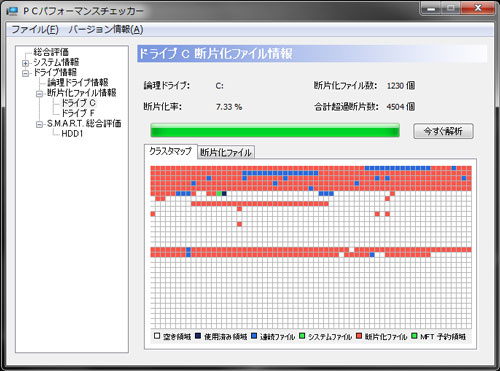This screenshot has height=371, width=500.
Task: Switch to the クラスタマップ tab
Action: click(x=171, y=151)
